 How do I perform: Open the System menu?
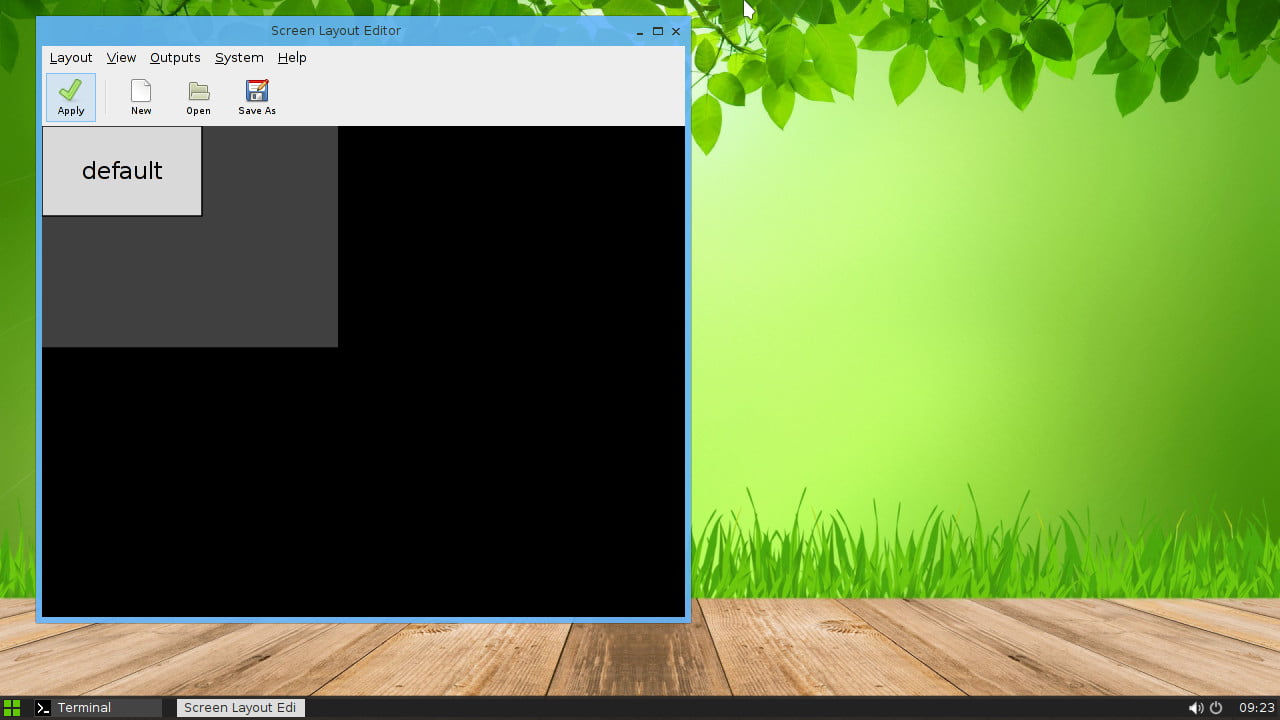pyautogui.click(x=239, y=58)
